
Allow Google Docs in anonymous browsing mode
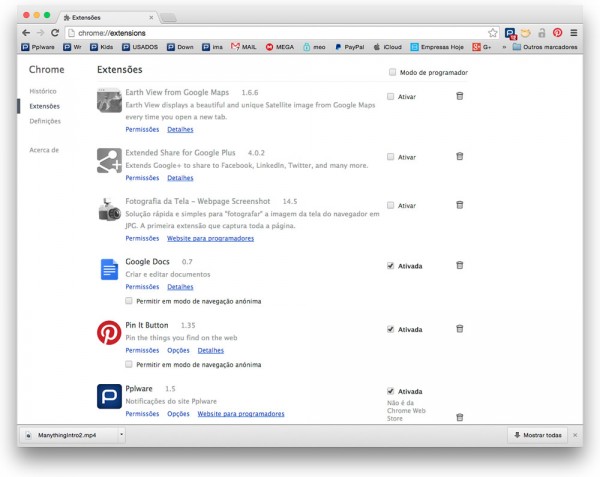click(x=129, y=301)
